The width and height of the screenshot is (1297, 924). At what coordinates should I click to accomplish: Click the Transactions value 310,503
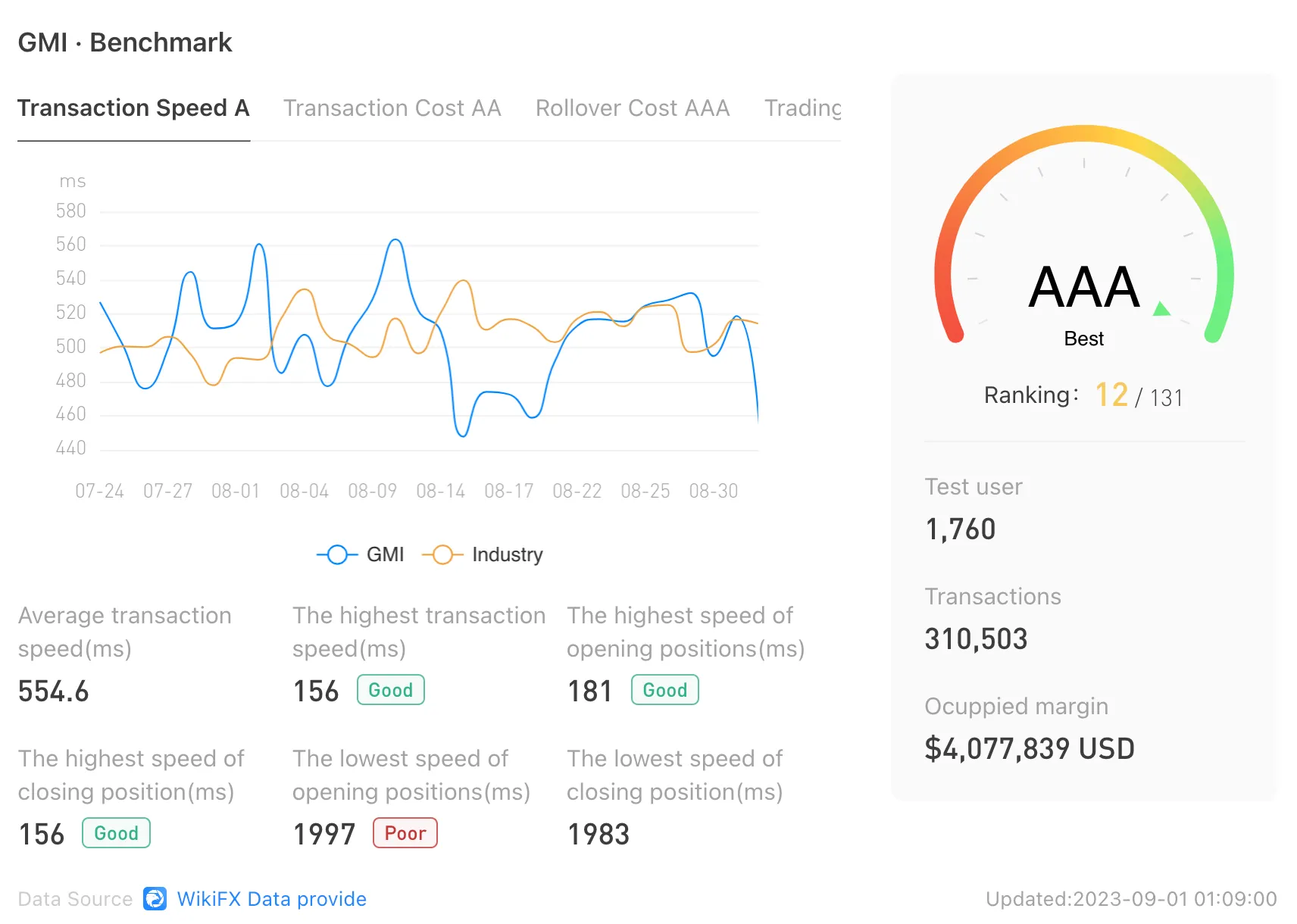[977, 639]
